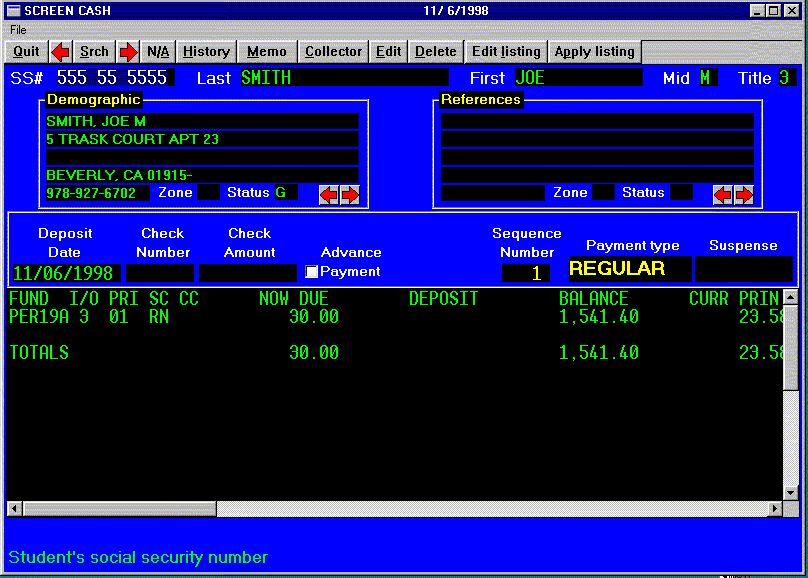Click the Sequence Number field

tap(526, 273)
